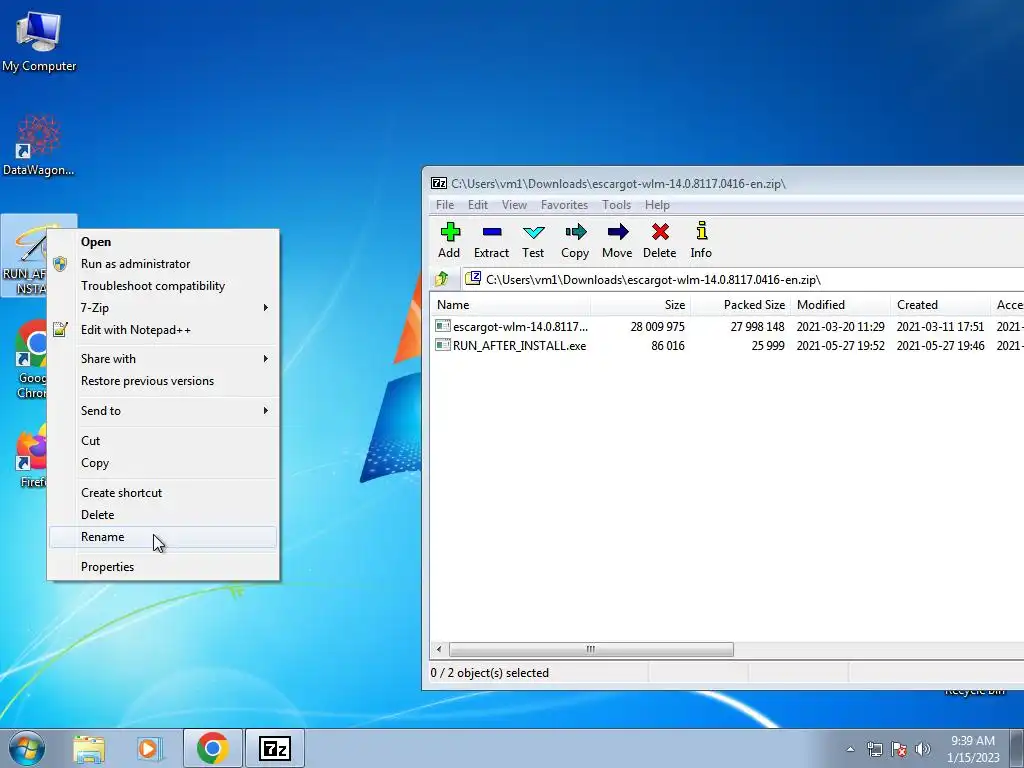Select the RUN_AFTER_INSTALL.exe file name
Viewport: 1024px width, 768px height.
(x=519, y=345)
